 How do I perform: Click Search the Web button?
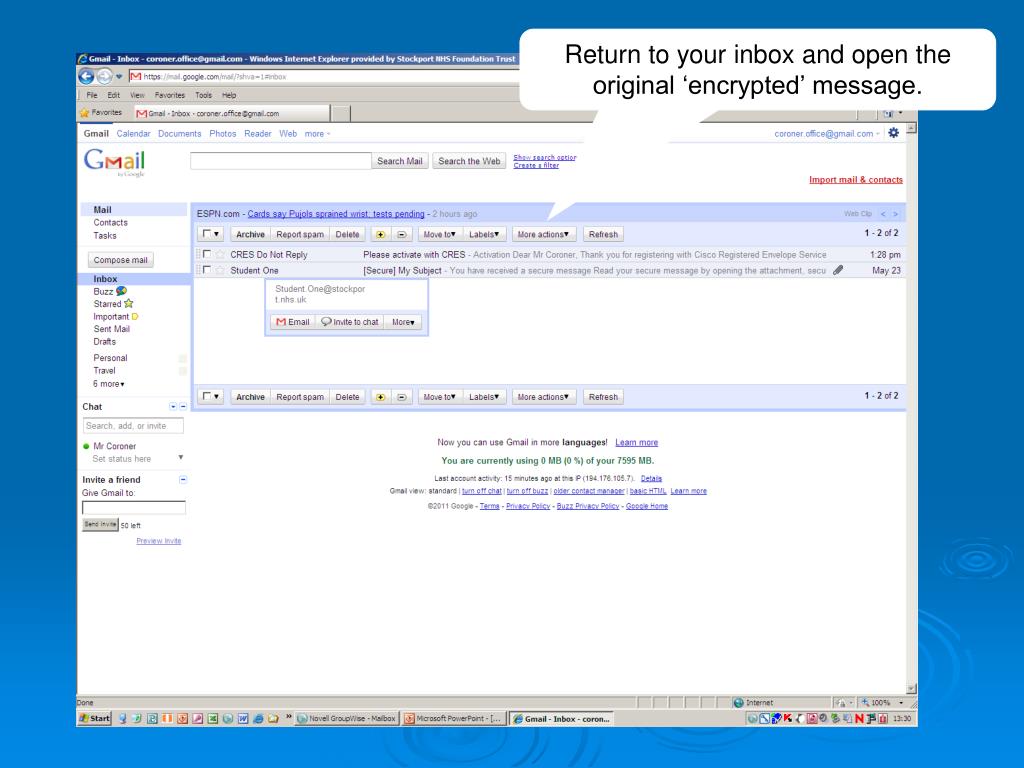point(469,161)
